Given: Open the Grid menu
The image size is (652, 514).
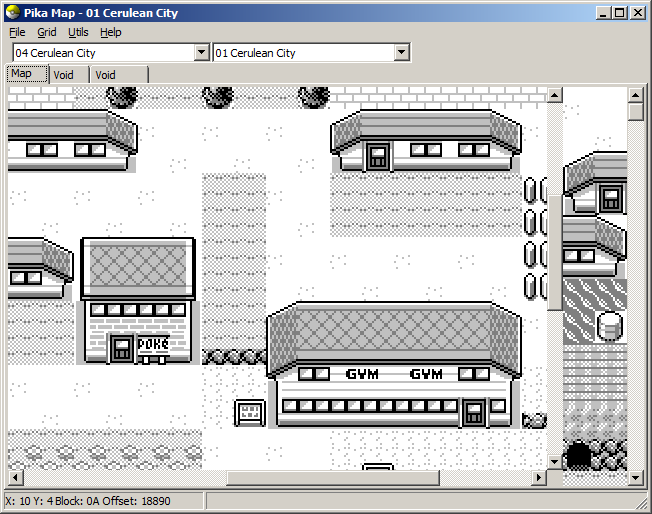Looking at the screenshot, I should pyautogui.click(x=47, y=32).
